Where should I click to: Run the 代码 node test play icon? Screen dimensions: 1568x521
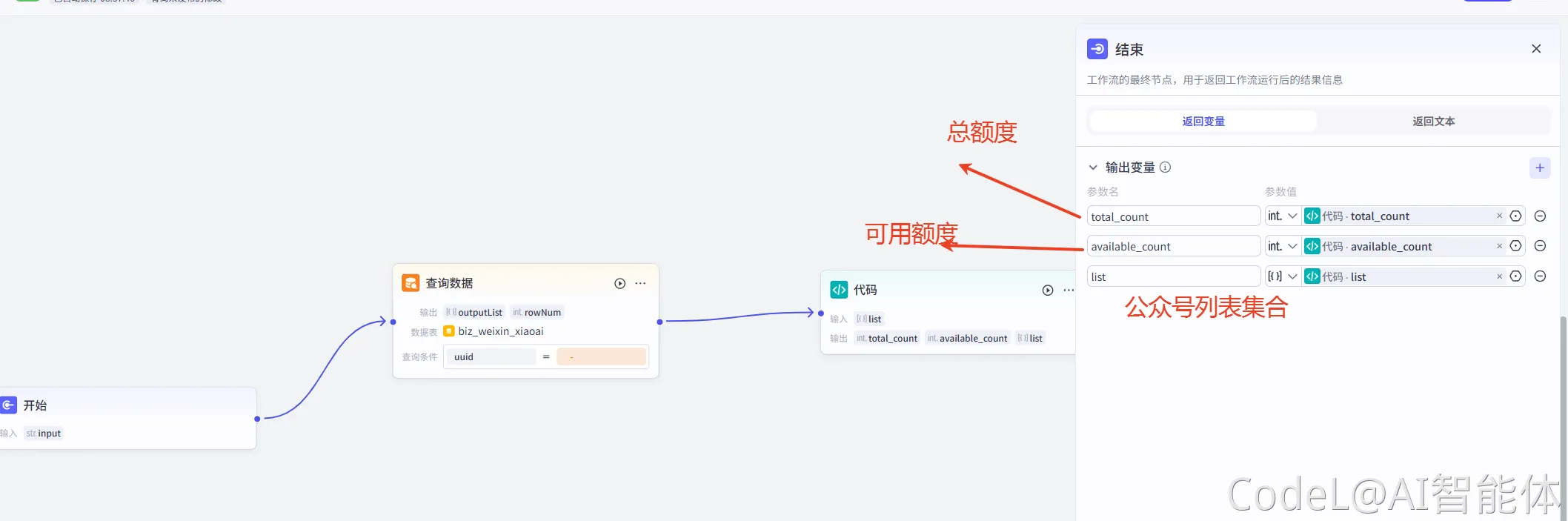coord(1047,290)
